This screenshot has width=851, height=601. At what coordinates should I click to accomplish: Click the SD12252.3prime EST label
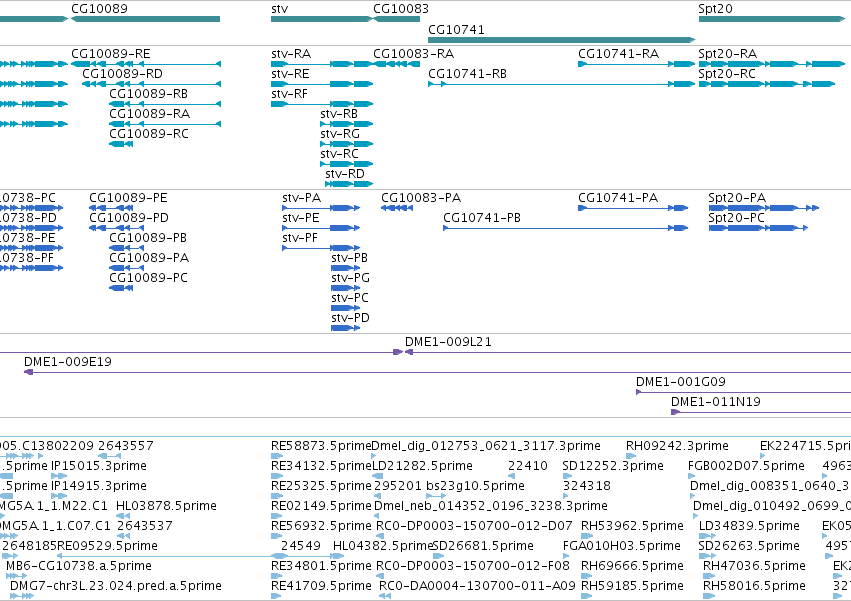coord(613,466)
